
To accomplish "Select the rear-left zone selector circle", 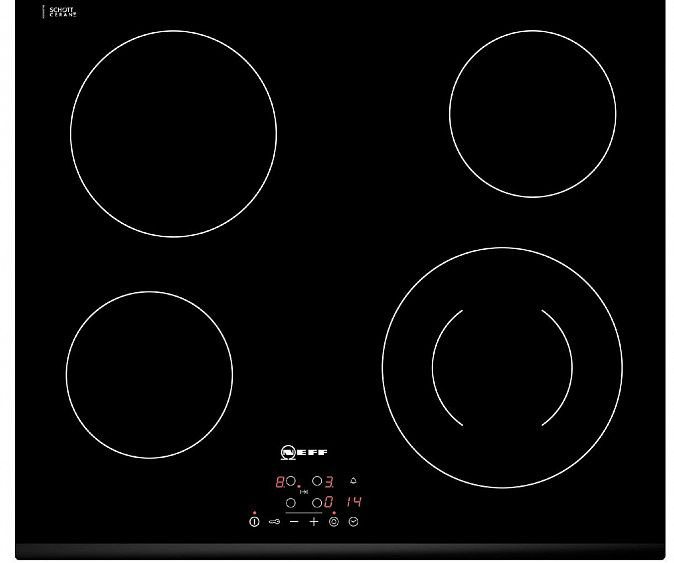I will [x=291, y=482].
